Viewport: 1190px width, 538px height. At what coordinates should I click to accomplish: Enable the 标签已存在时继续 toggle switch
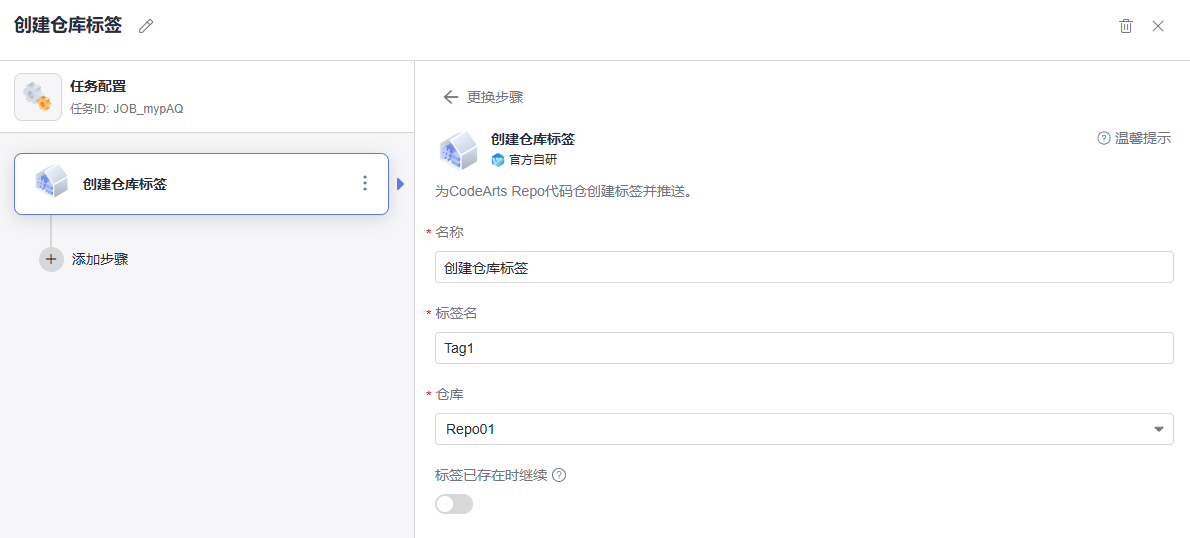pos(454,504)
